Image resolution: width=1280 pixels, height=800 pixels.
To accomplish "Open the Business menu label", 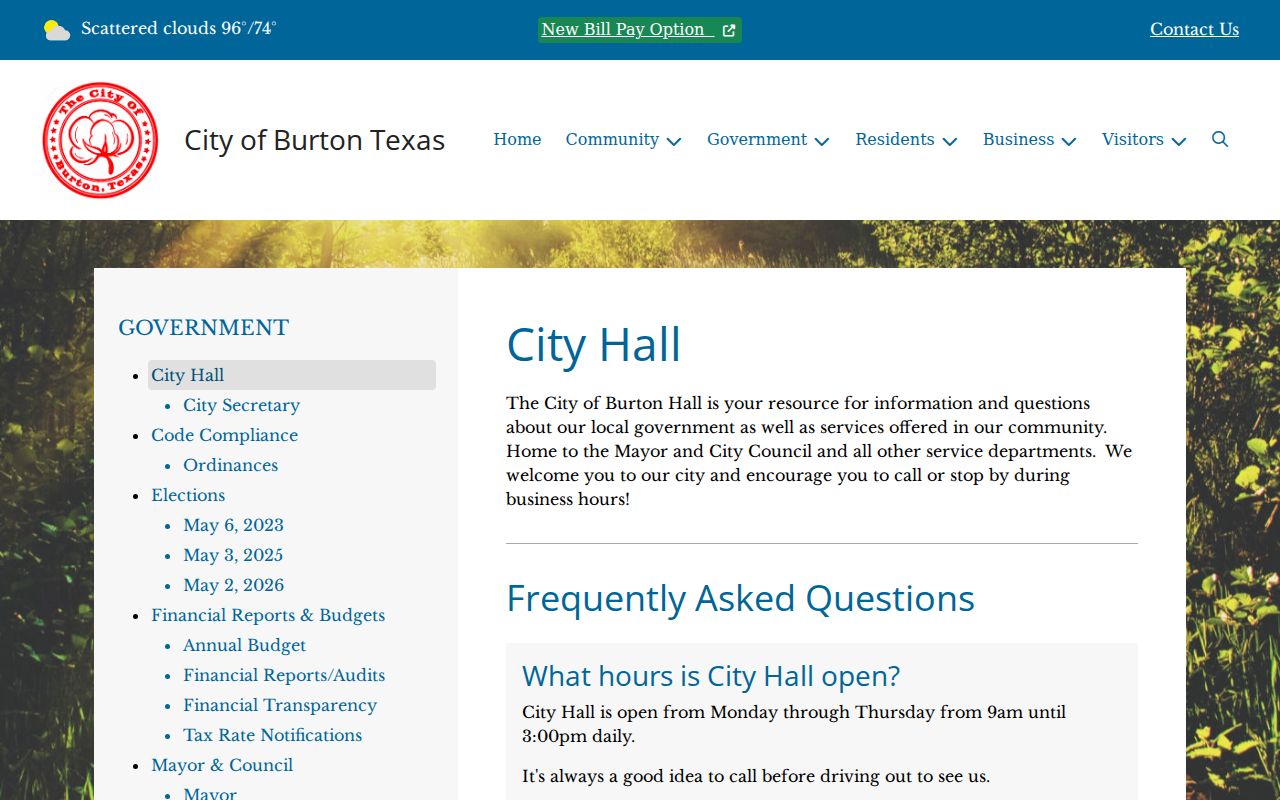I will (1018, 139).
